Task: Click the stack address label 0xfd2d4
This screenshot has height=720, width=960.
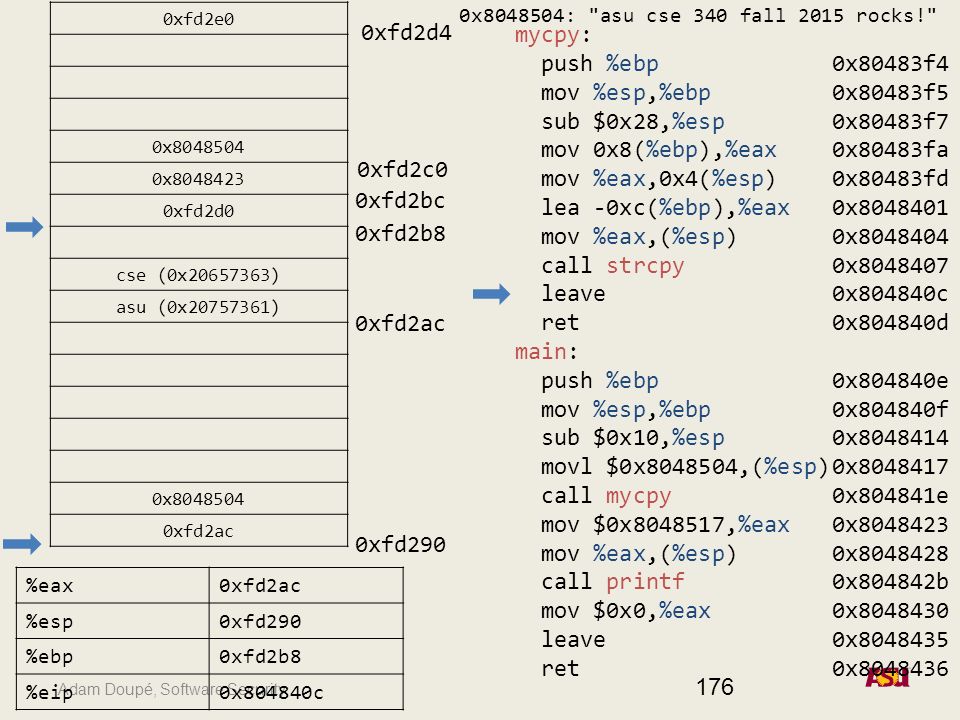Action: (x=406, y=32)
